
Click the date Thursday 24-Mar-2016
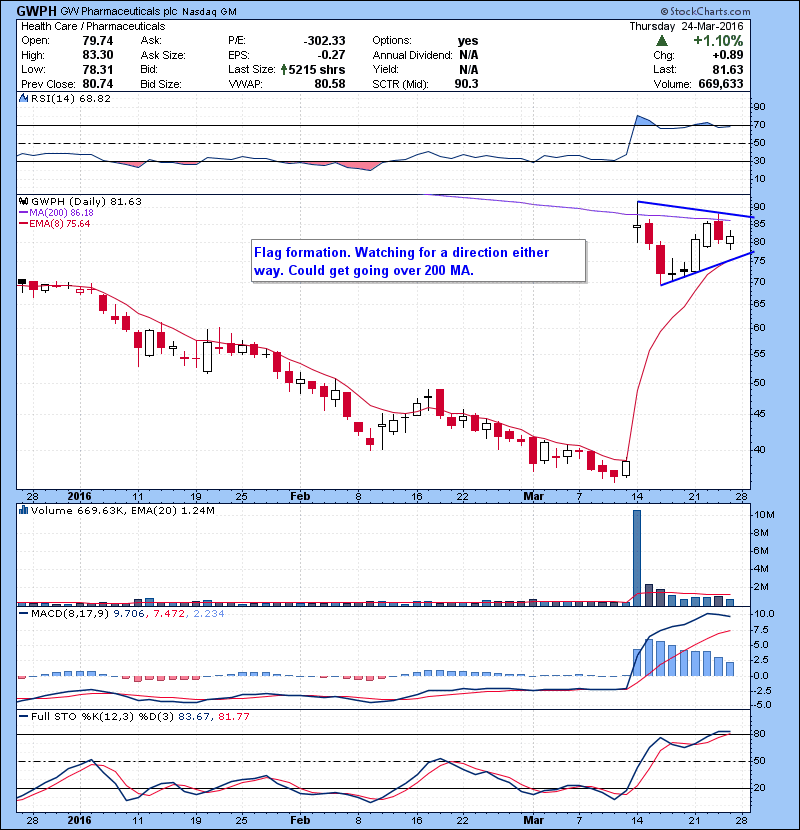pos(686,26)
